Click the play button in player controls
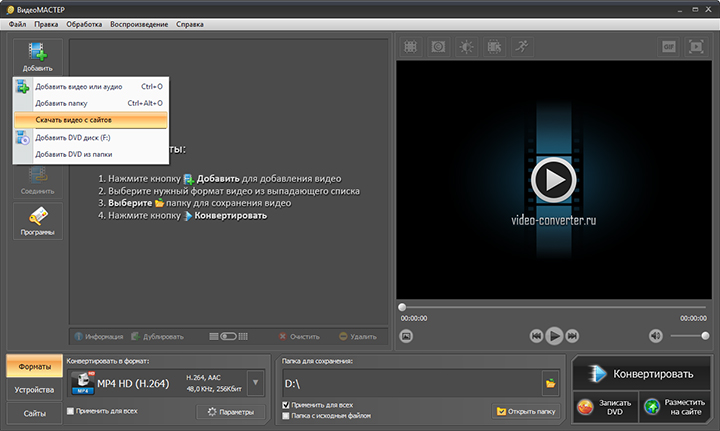Image resolution: width=720 pixels, height=431 pixels. tap(554, 336)
